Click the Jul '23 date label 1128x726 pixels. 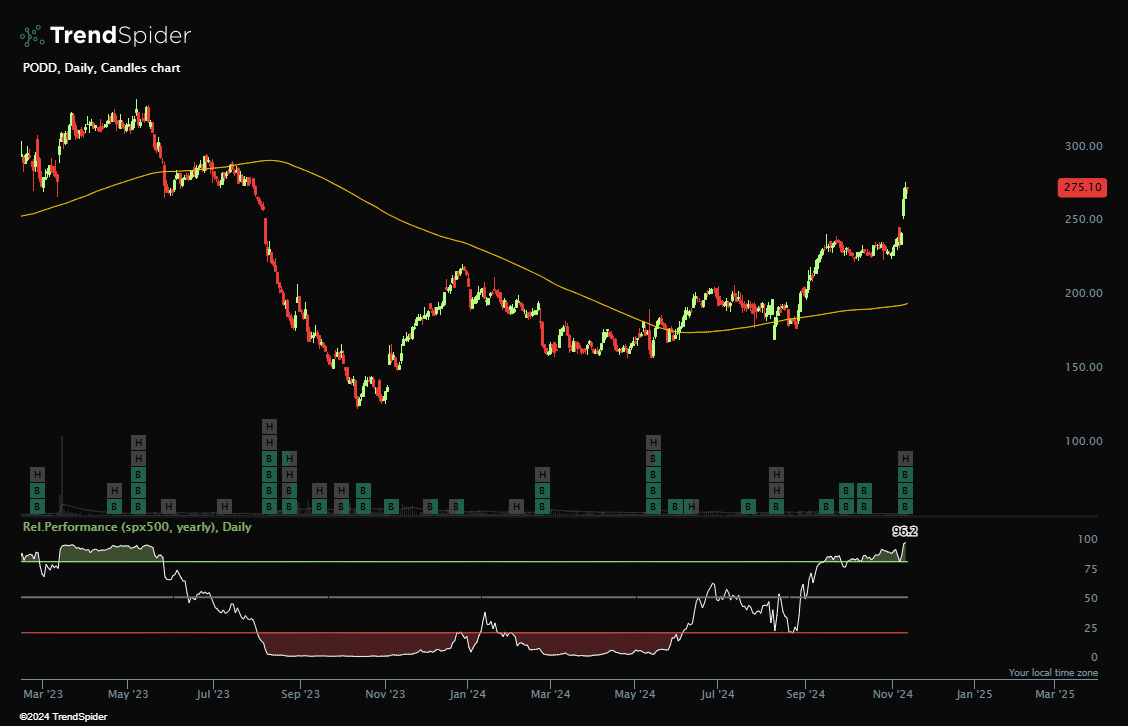pos(213,694)
